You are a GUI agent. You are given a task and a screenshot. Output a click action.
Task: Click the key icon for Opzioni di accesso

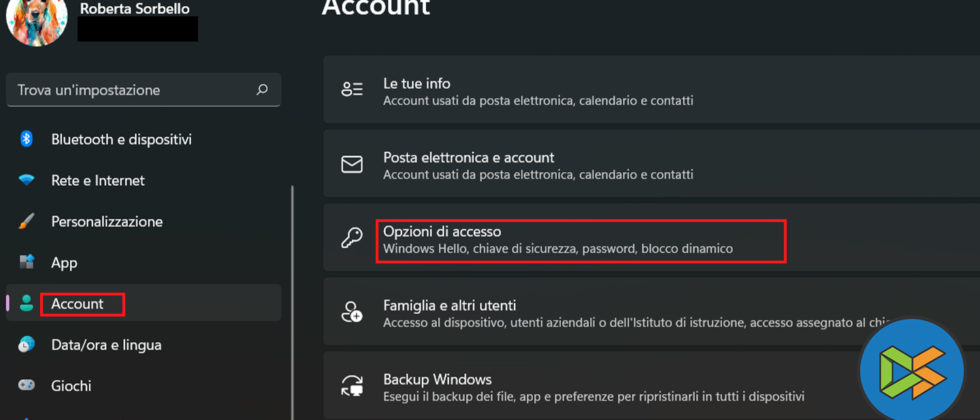(352, 240)
